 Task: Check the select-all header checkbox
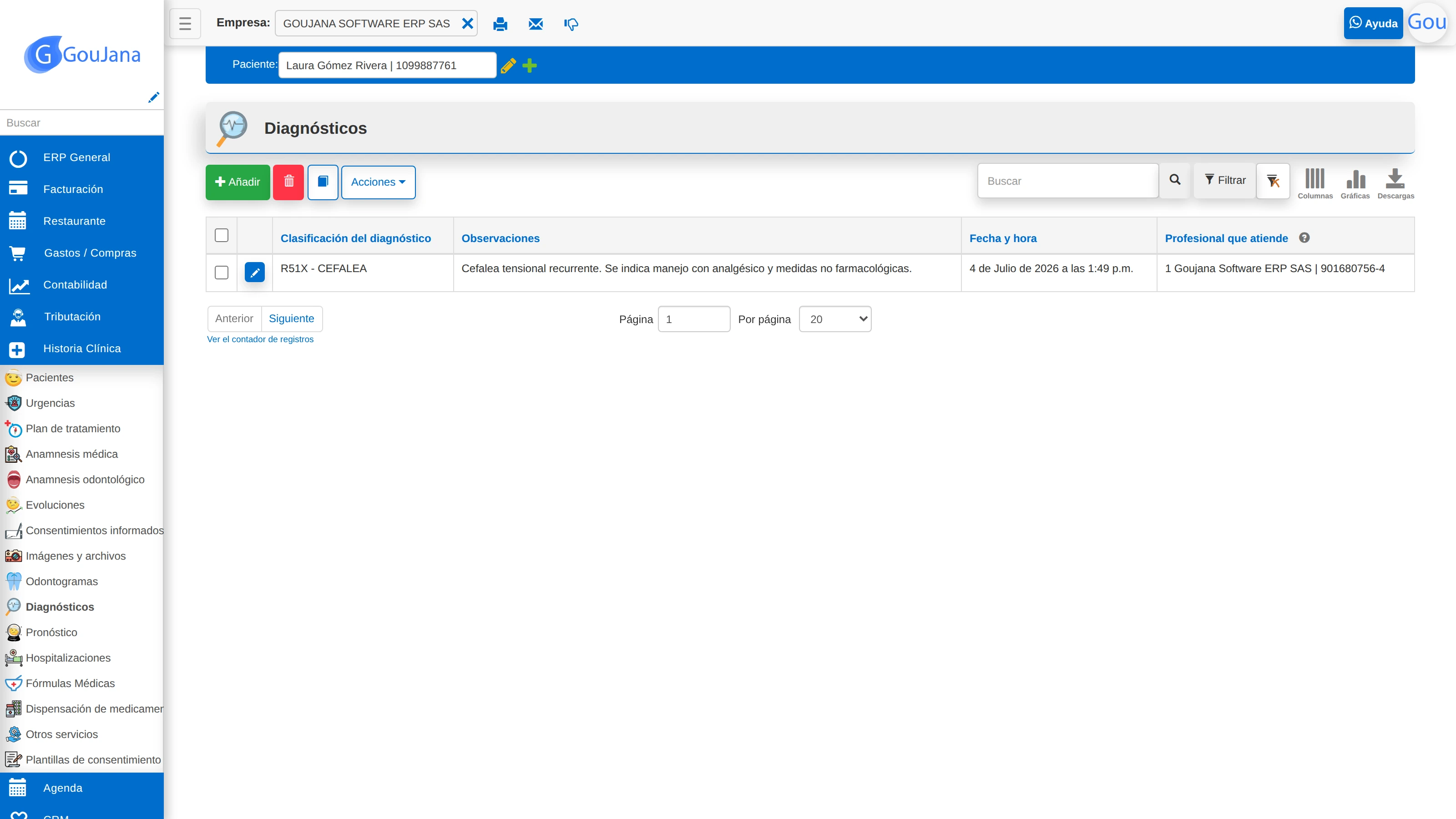click(222, 235)
